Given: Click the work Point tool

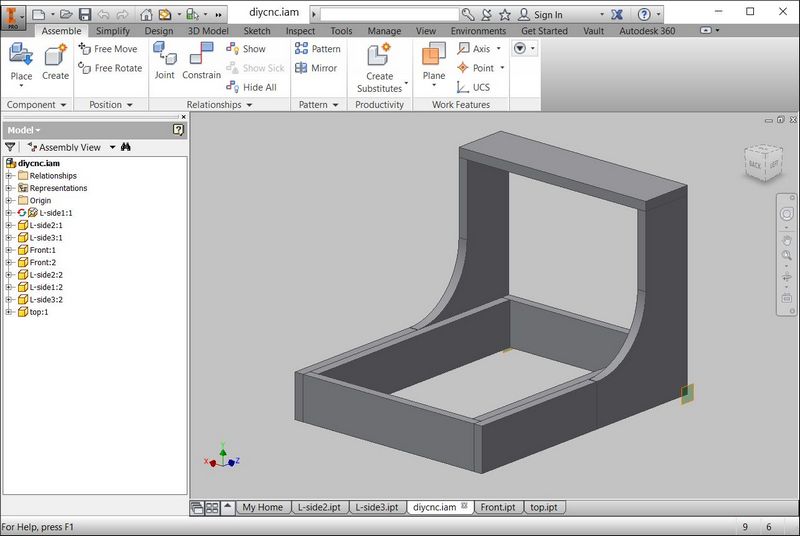Looking at the screenshot, I should click(476, 68).
